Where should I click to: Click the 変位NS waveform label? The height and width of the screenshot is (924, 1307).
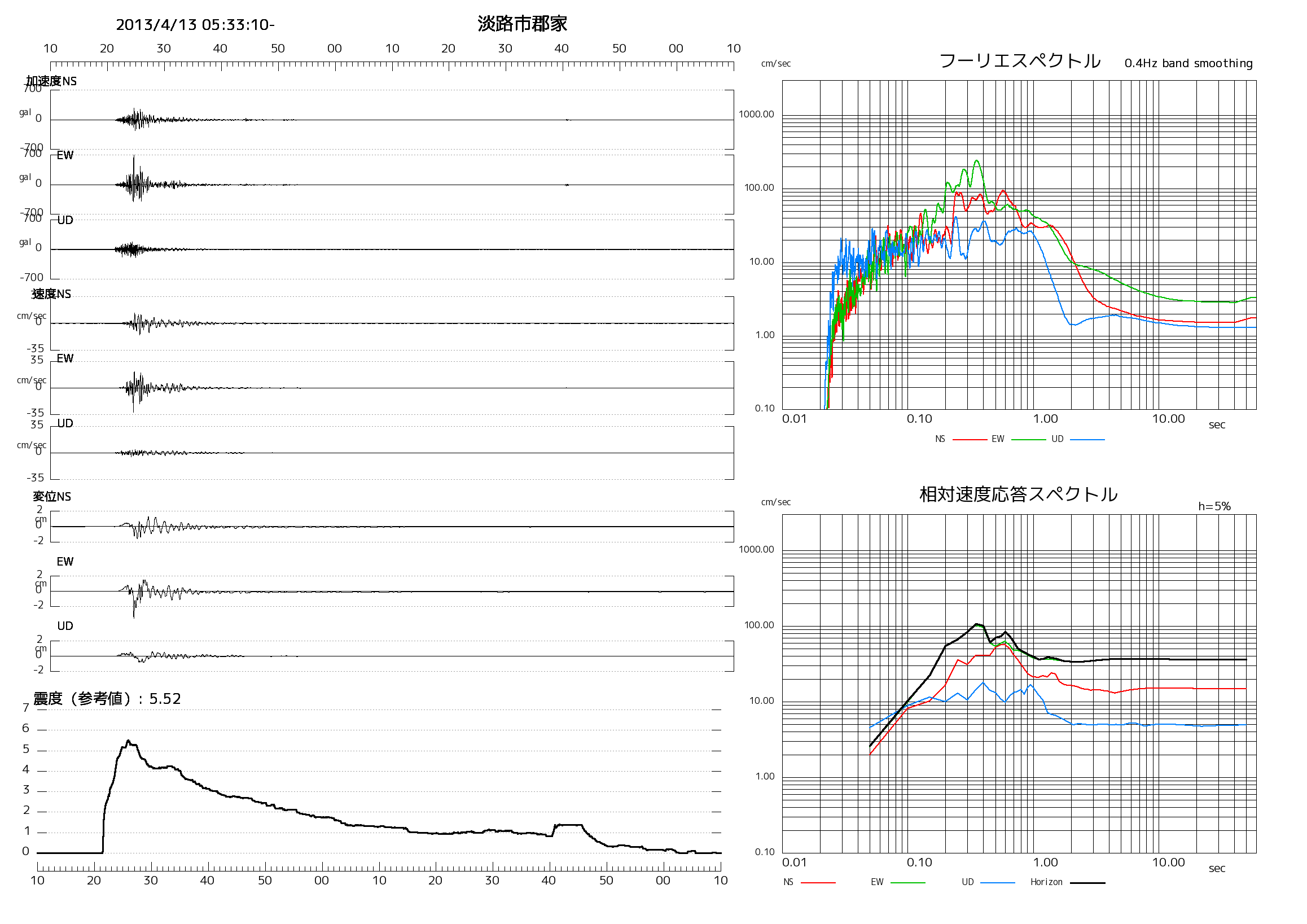(52, 497)
